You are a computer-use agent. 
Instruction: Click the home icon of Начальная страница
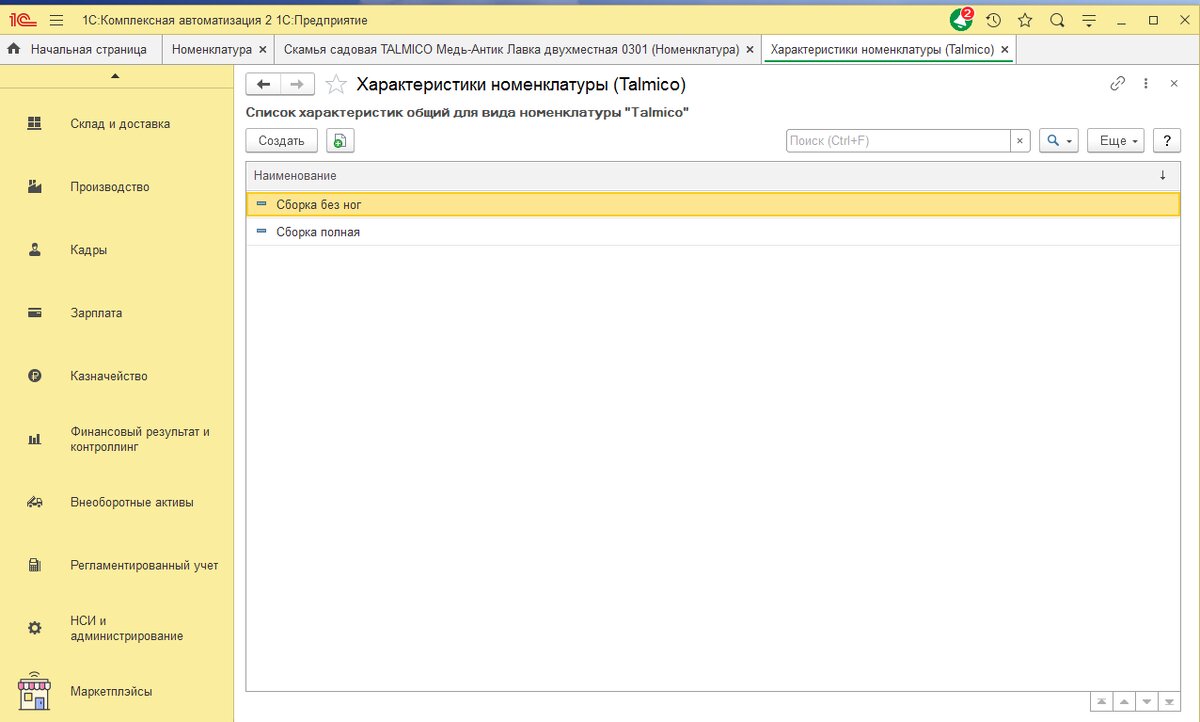[x=14, y=48]
